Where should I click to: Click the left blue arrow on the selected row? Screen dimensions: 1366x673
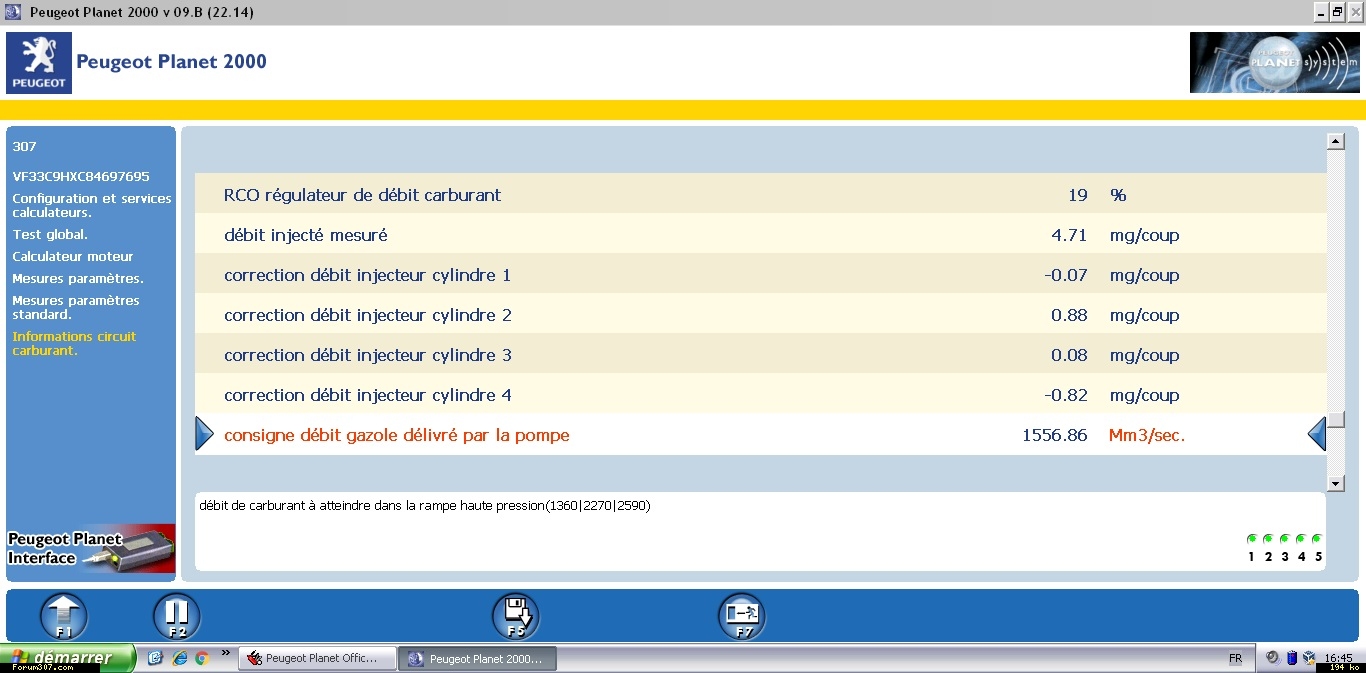tap(204, 434)
